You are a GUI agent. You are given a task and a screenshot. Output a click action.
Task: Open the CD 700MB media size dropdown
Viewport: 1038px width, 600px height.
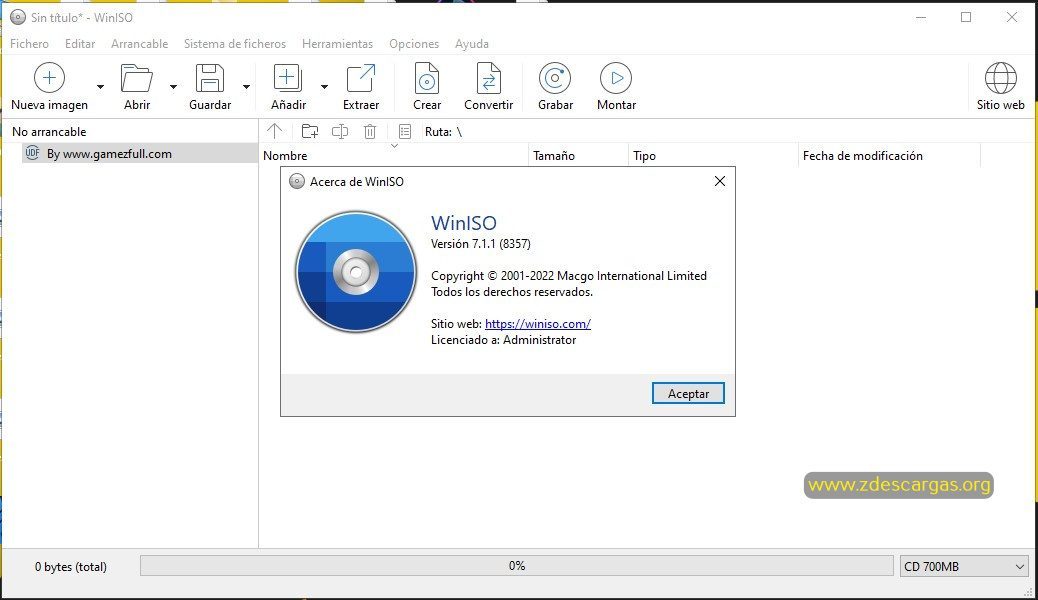point(964,566)
